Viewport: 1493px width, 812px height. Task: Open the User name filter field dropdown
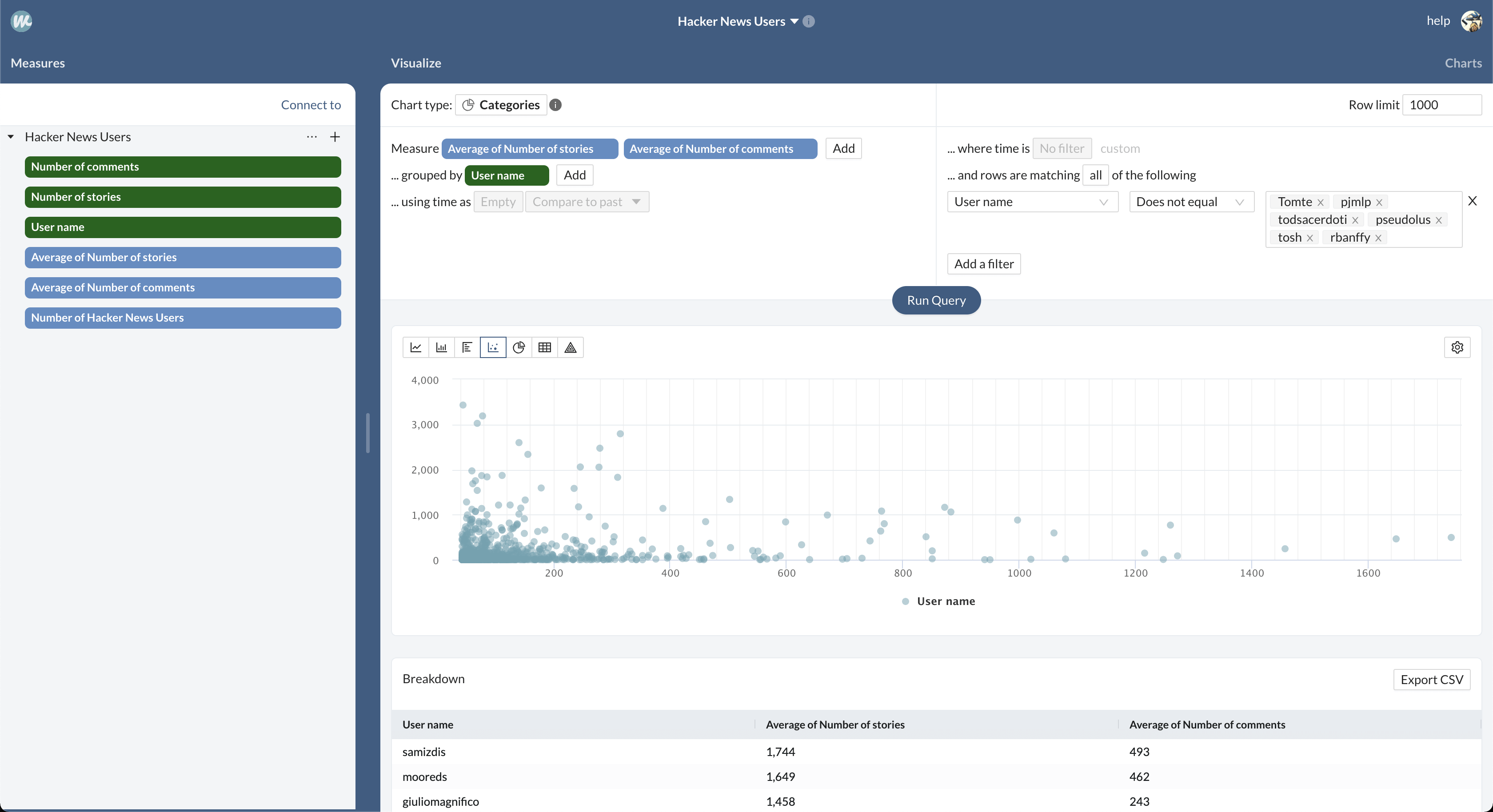click(1033, 202)
